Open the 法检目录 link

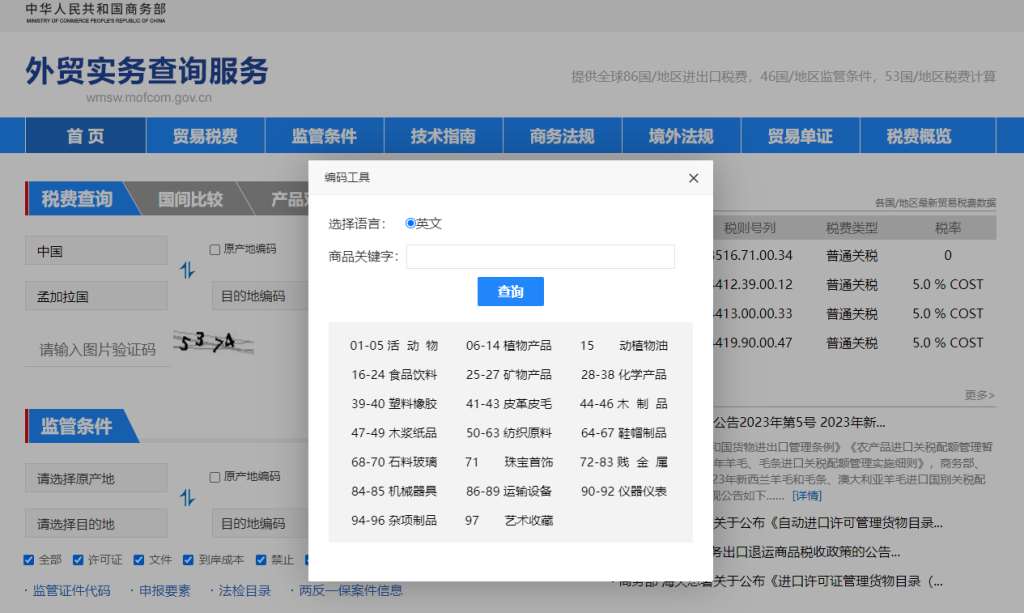click(x=244, y=591)
